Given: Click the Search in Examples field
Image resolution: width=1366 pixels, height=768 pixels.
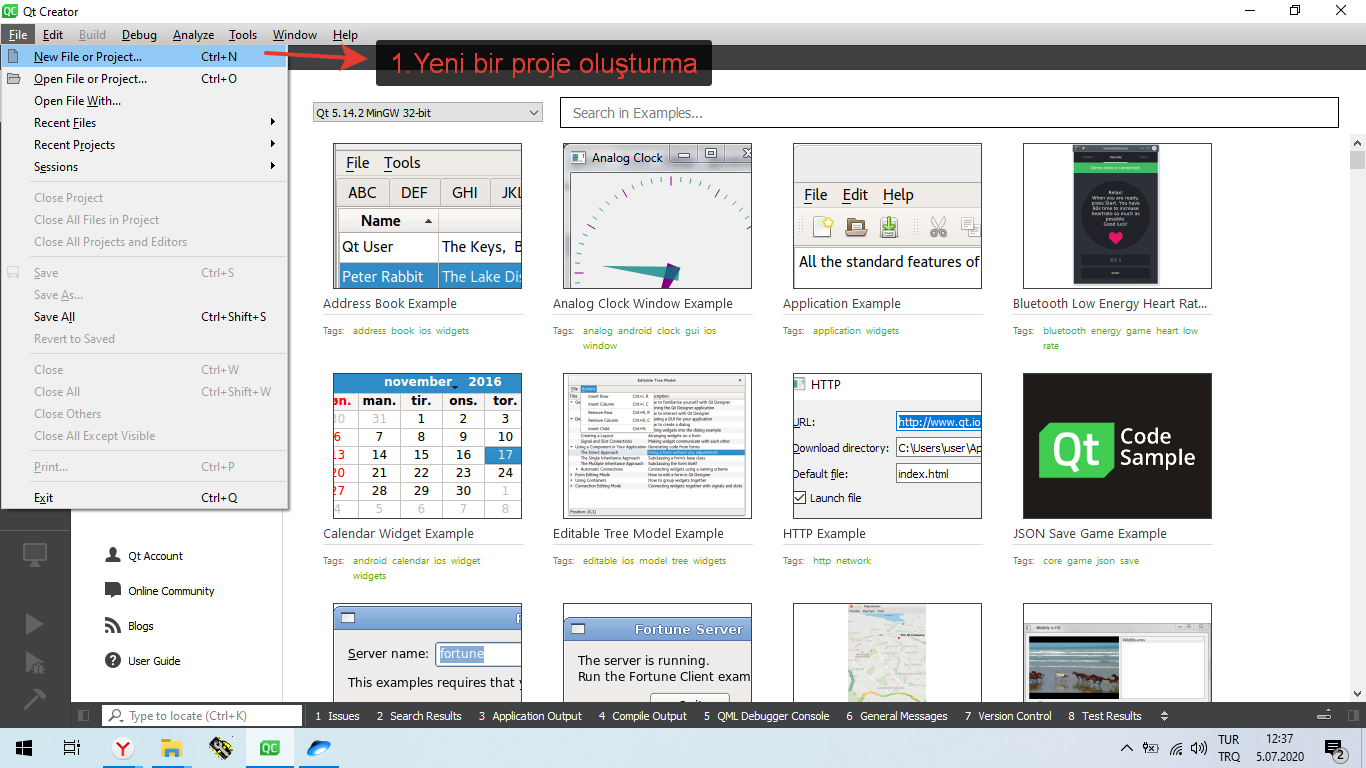Looking at the screenshot, I should [x=948, y=113].
